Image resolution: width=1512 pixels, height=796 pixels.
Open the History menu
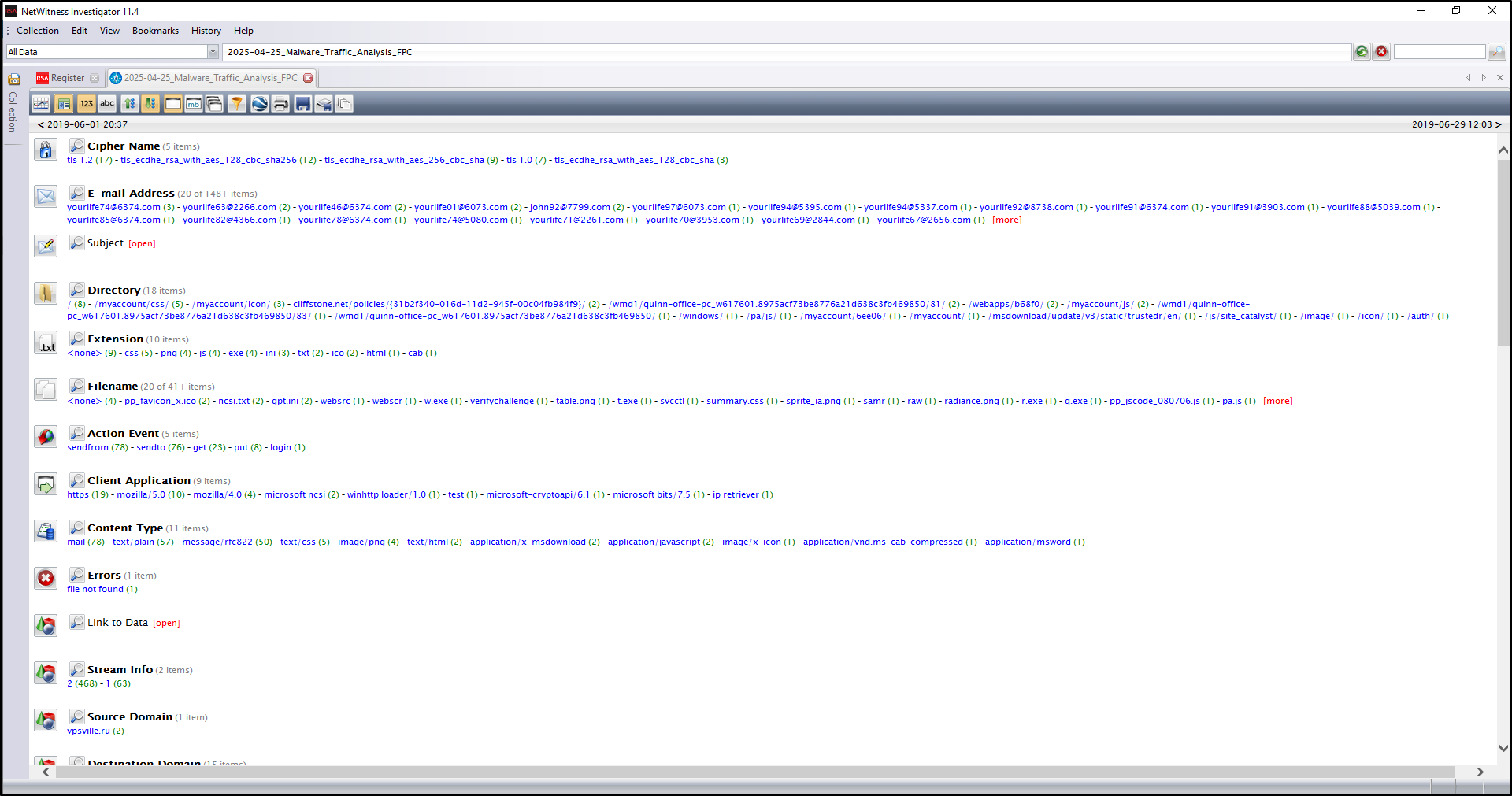pos(206,31)
